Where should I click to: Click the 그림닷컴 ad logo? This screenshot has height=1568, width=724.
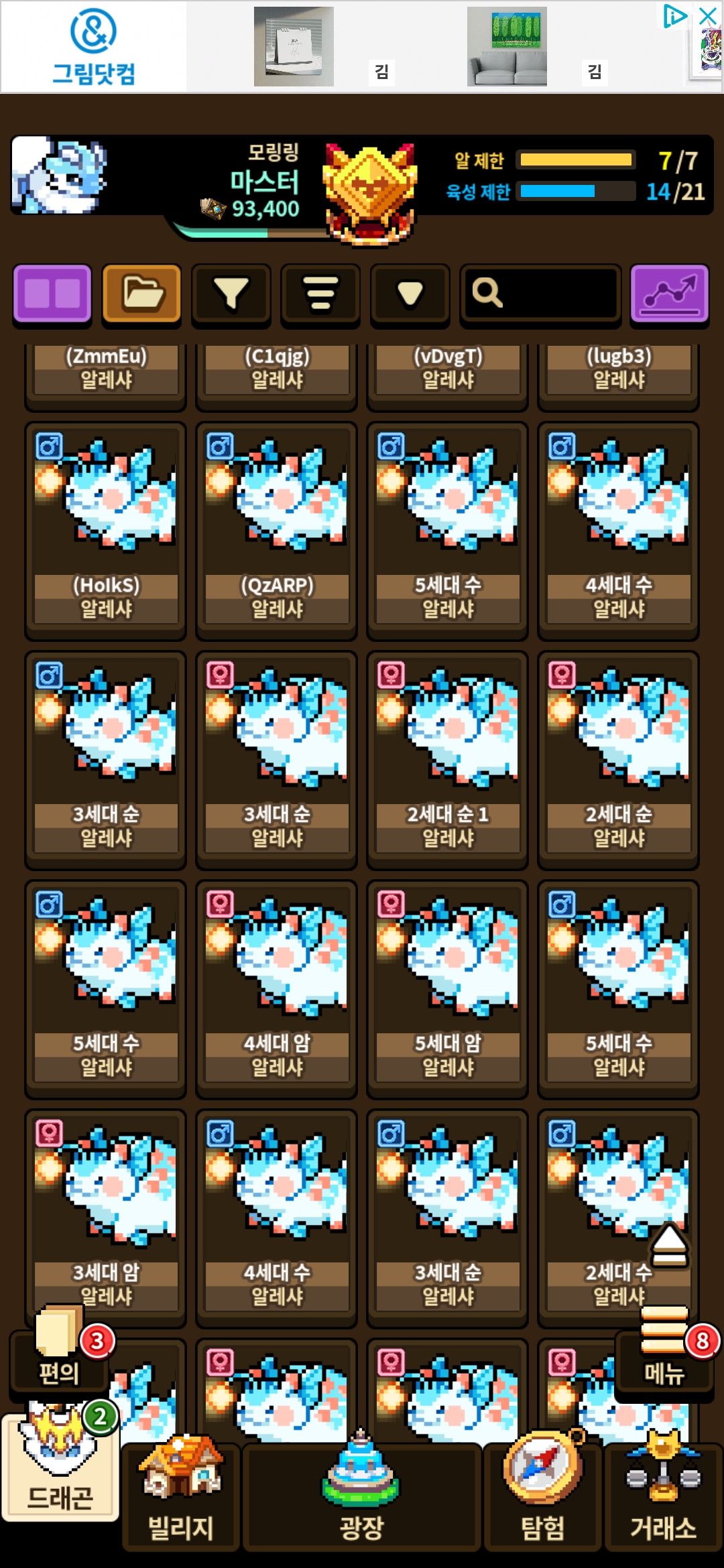tap(94, 47)
